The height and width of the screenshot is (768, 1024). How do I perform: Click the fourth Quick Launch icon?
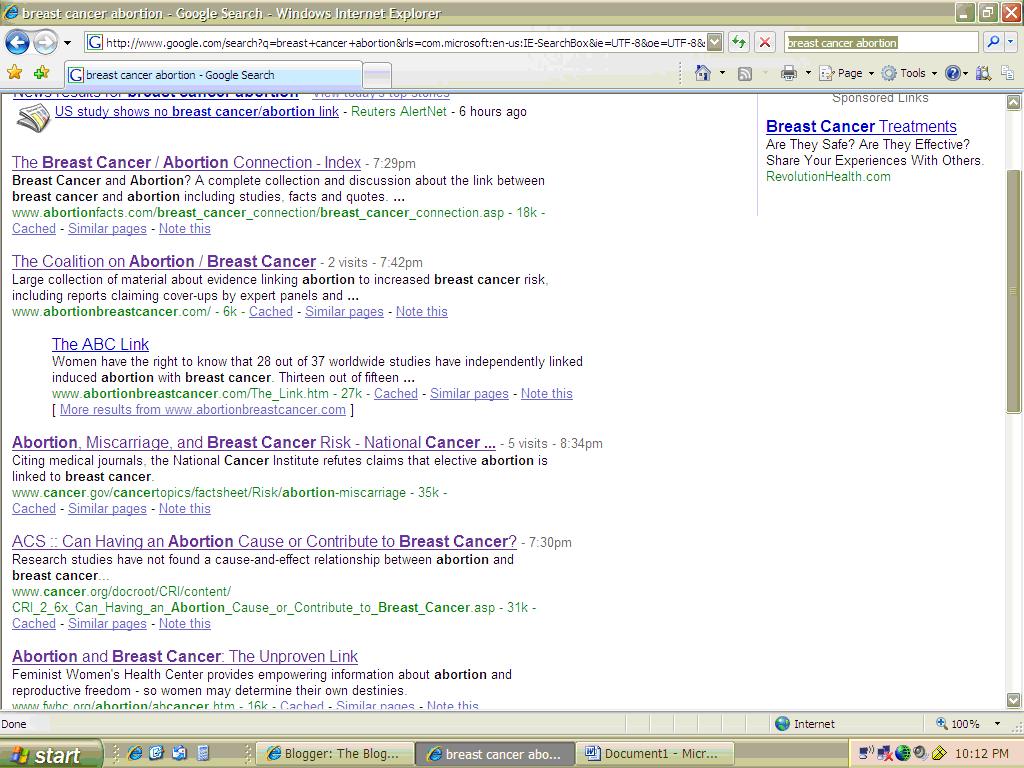[202, 753]
